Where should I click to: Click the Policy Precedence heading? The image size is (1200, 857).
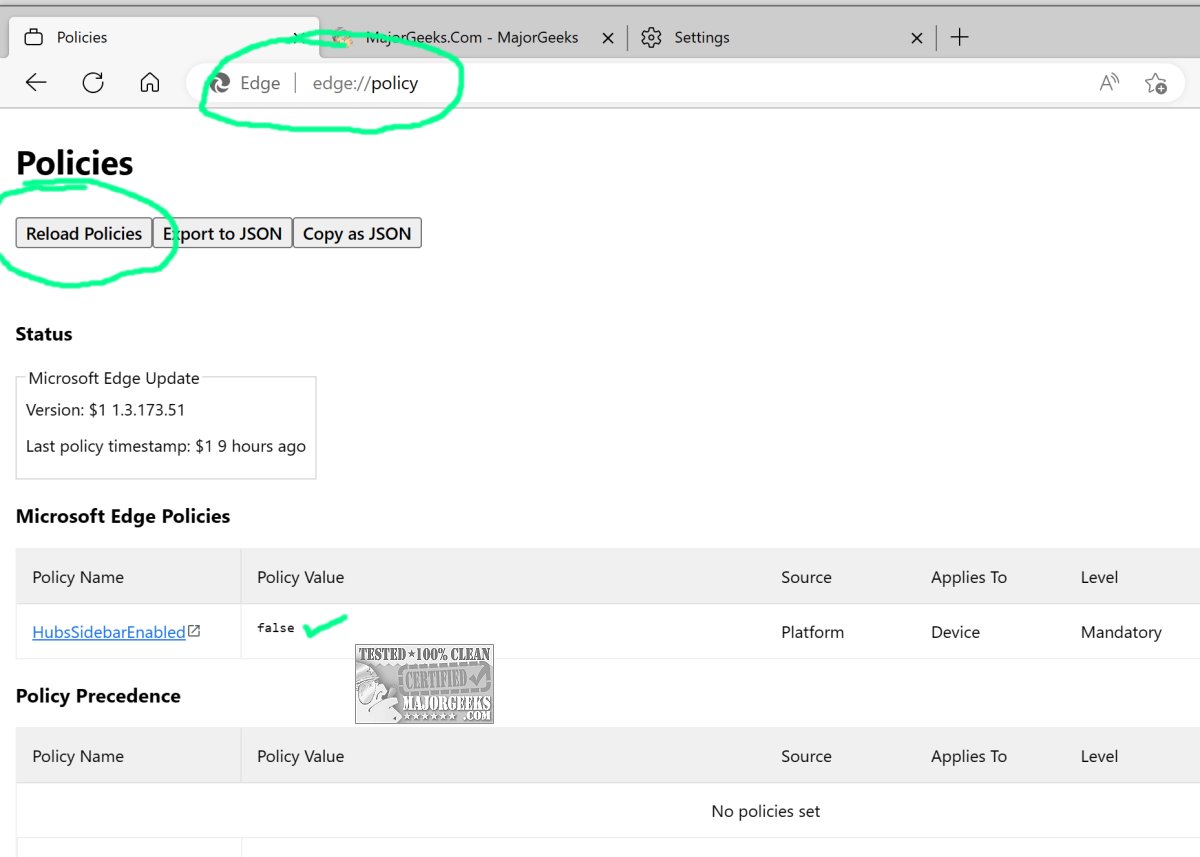[x=98, y=696]
